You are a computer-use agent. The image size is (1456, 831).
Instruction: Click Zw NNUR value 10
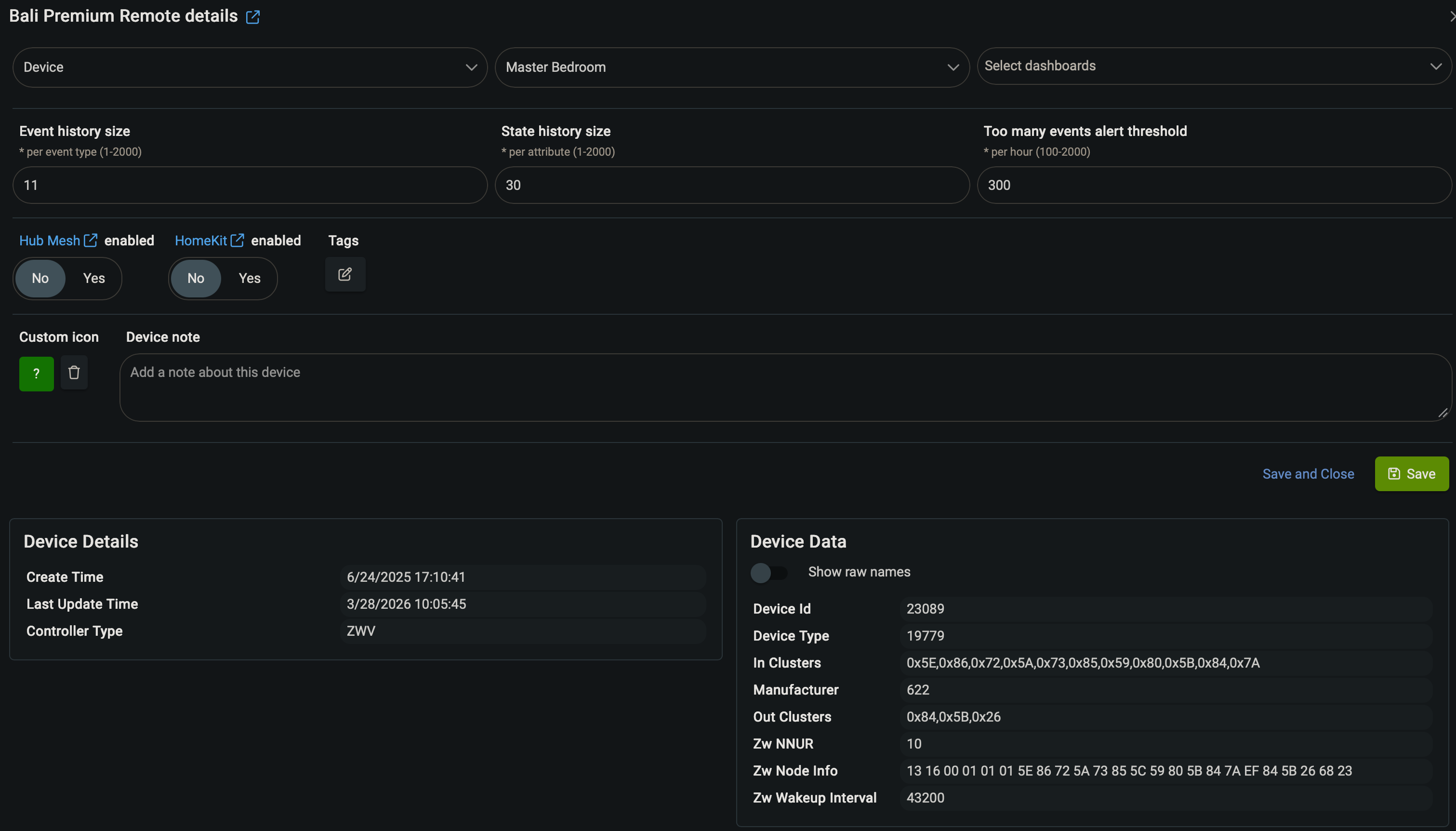[x=914, y=744]
